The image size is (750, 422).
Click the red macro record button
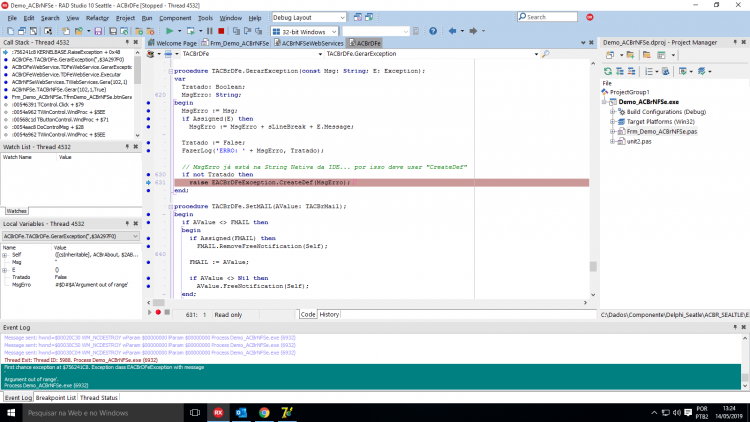158,312
